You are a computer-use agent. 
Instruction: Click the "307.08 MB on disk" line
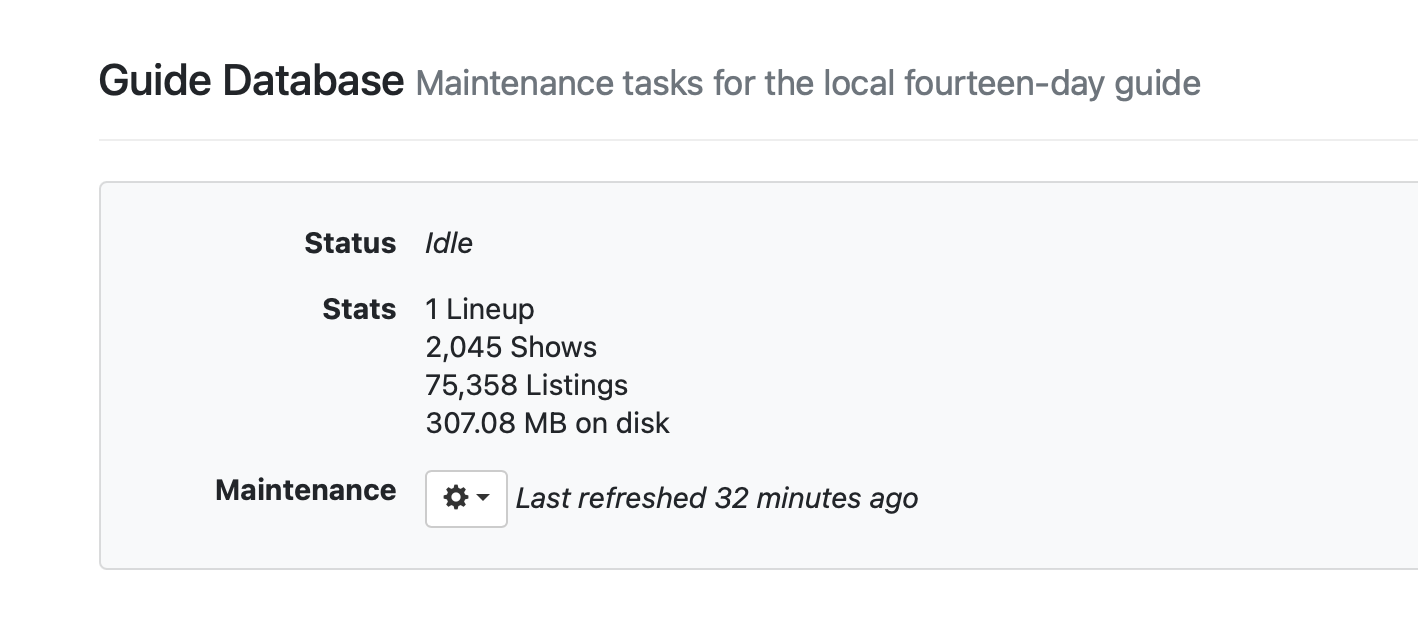pos(547,423)
